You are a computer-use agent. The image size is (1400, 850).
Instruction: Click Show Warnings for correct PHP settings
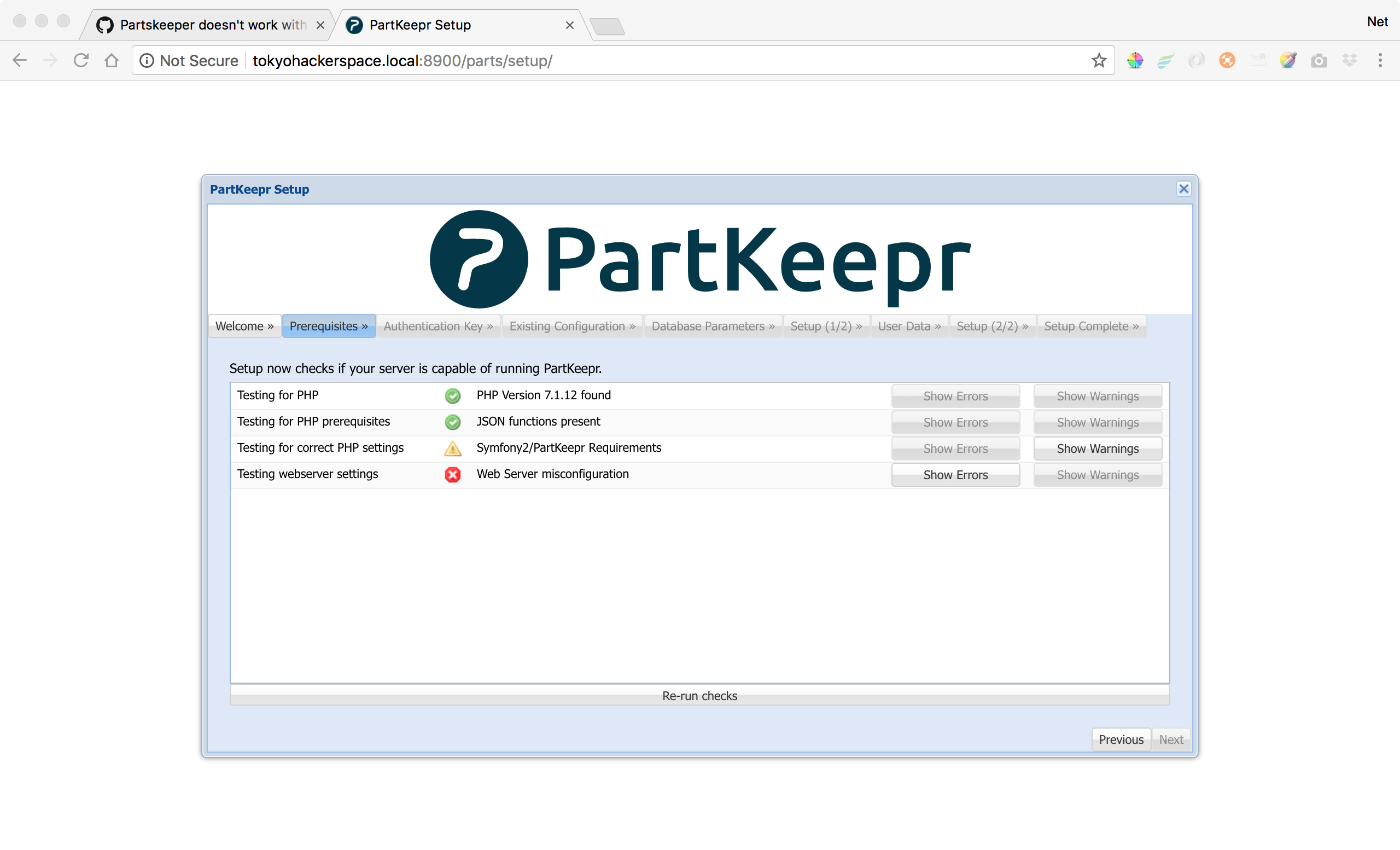(x=1098, y=449)
